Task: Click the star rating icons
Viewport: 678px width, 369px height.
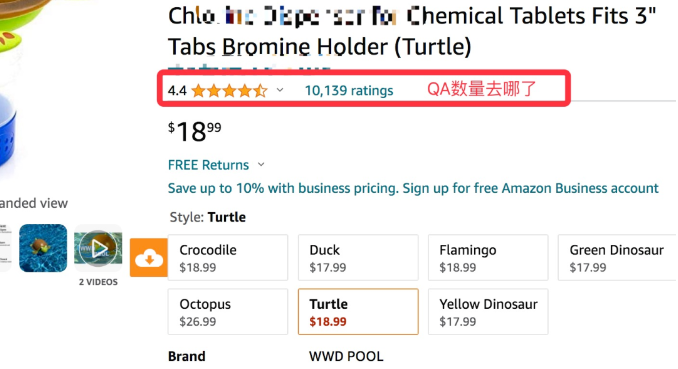Action: pyautogui.click(x=229, y=91)
